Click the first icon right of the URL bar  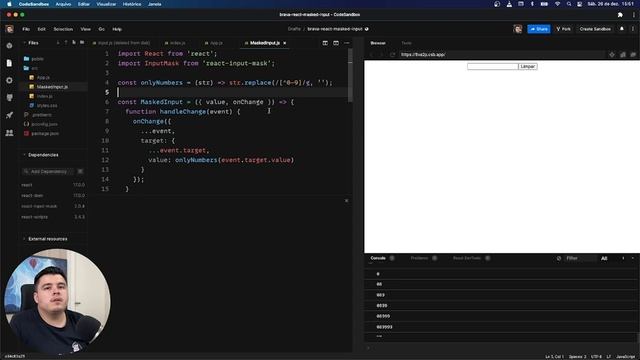[x=612, y=54]
